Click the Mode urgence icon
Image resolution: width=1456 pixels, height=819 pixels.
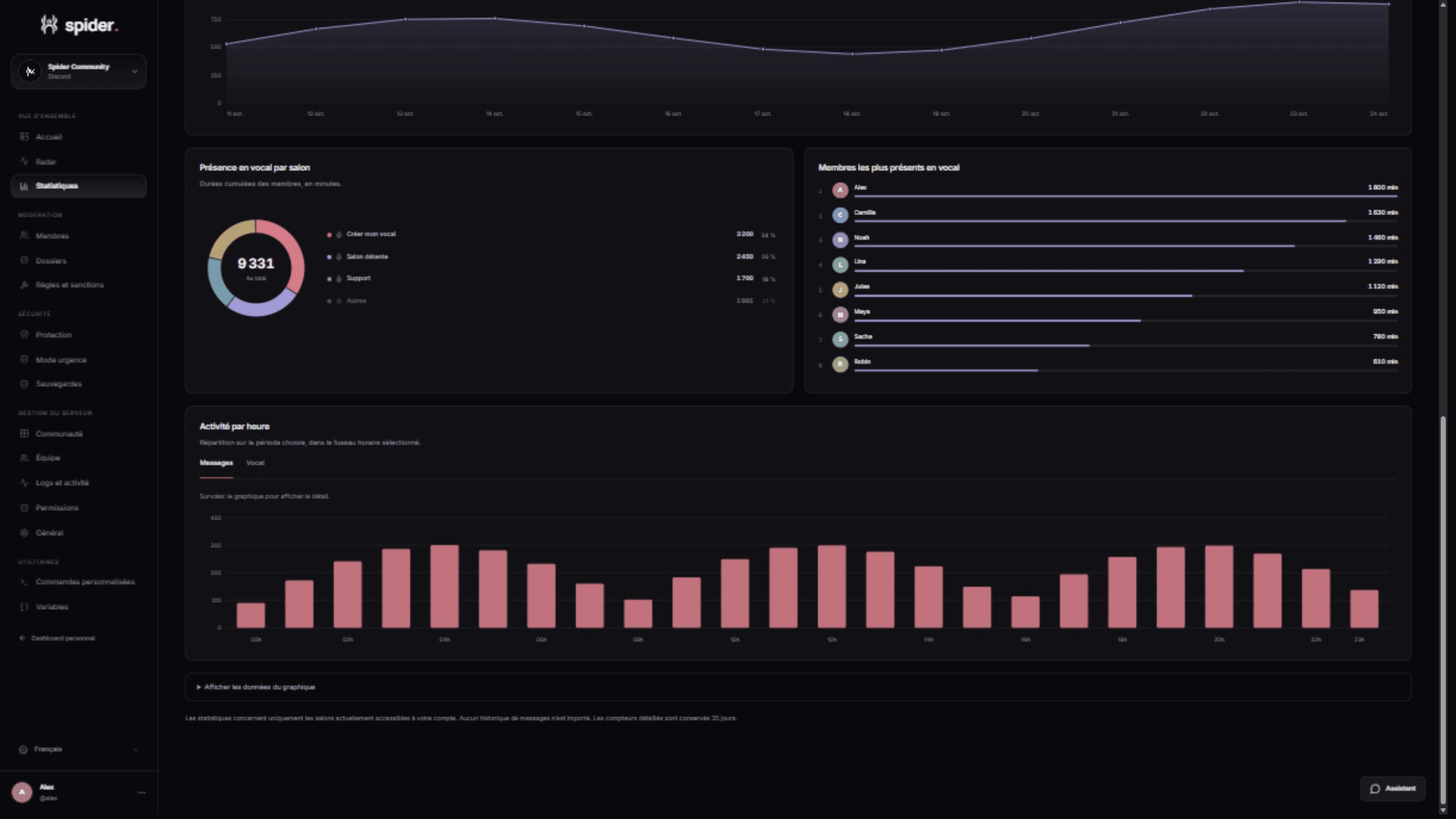point(24,359)
